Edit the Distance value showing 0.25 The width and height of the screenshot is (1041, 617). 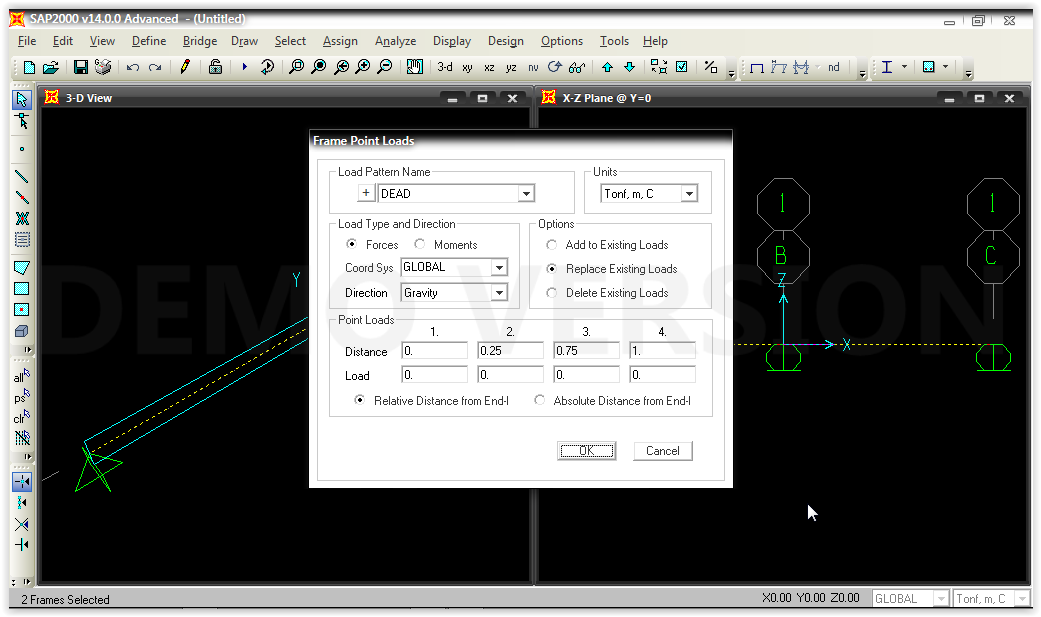coord(510,351)
